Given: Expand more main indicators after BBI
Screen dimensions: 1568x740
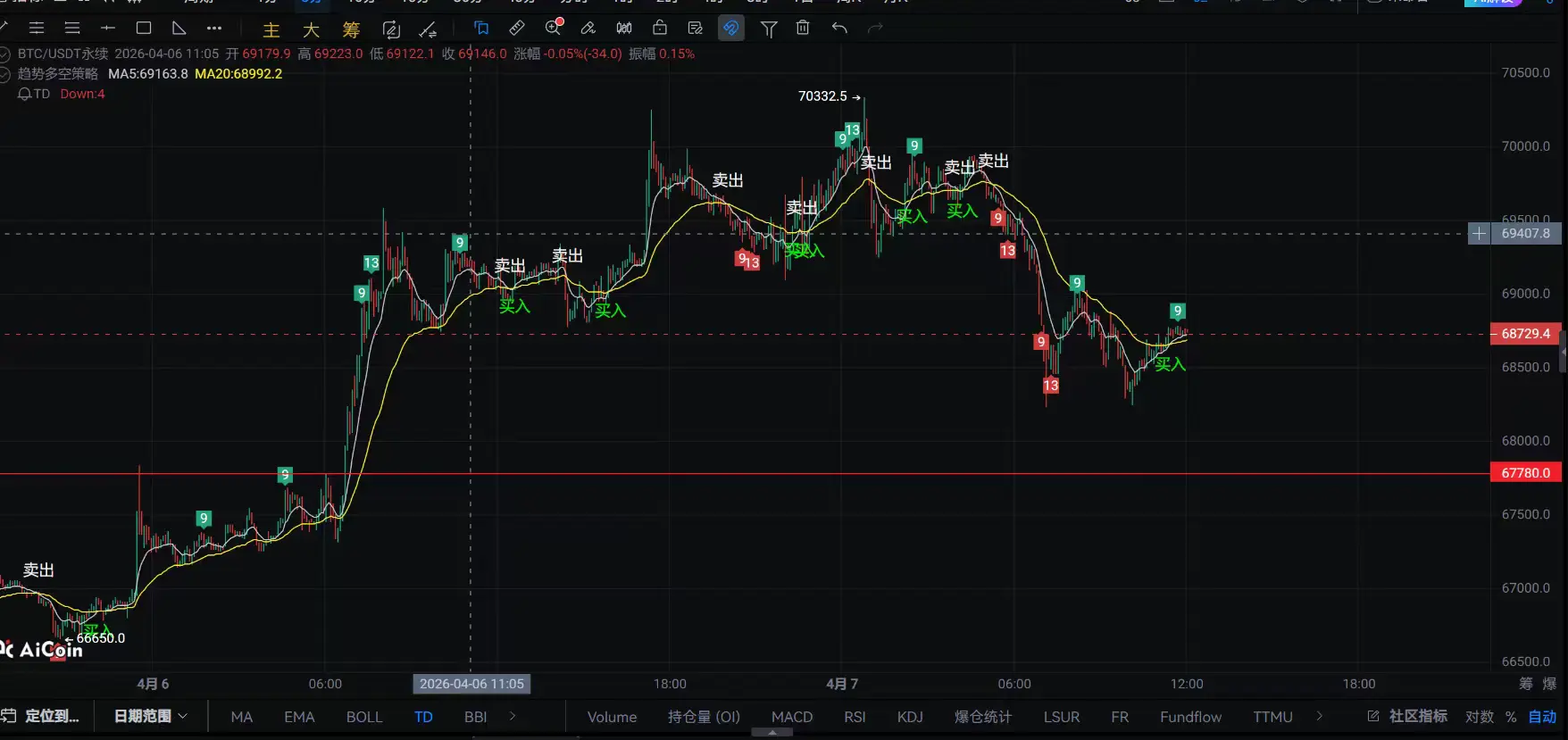Looking at the screenshot, I should [x=513, y=716].
